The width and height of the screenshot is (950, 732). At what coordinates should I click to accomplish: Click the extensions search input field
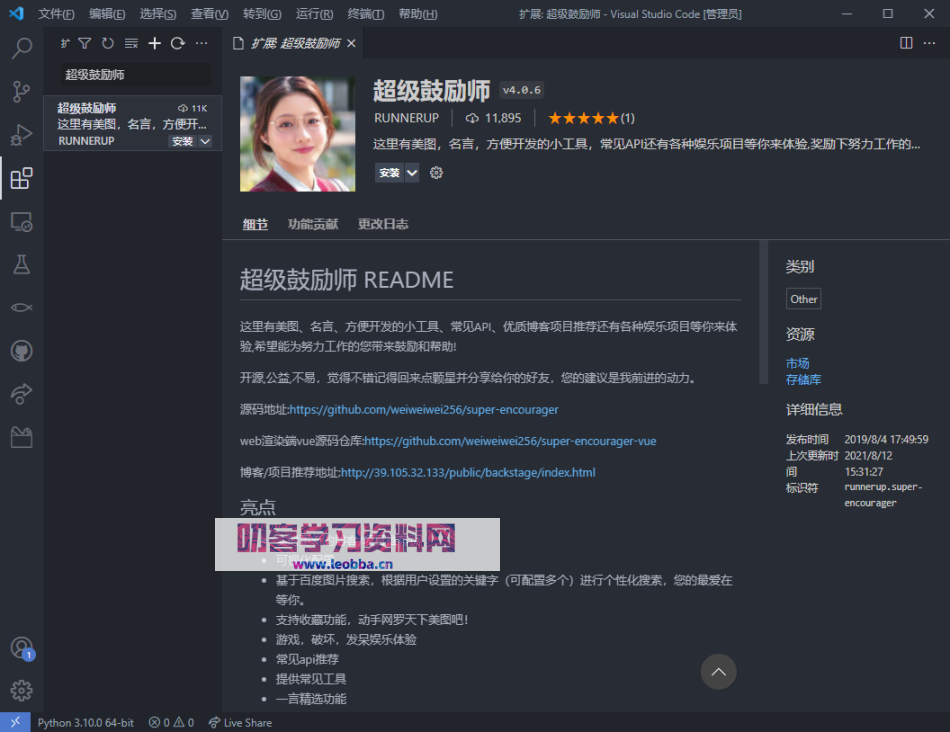pos(135,75)
